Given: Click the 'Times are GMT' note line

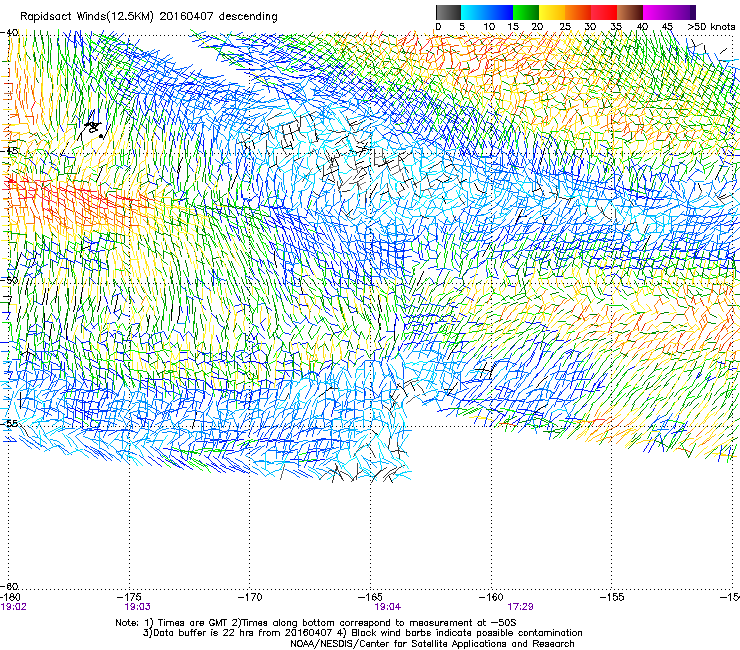Looking at the screenshot, I should [316, 623].
